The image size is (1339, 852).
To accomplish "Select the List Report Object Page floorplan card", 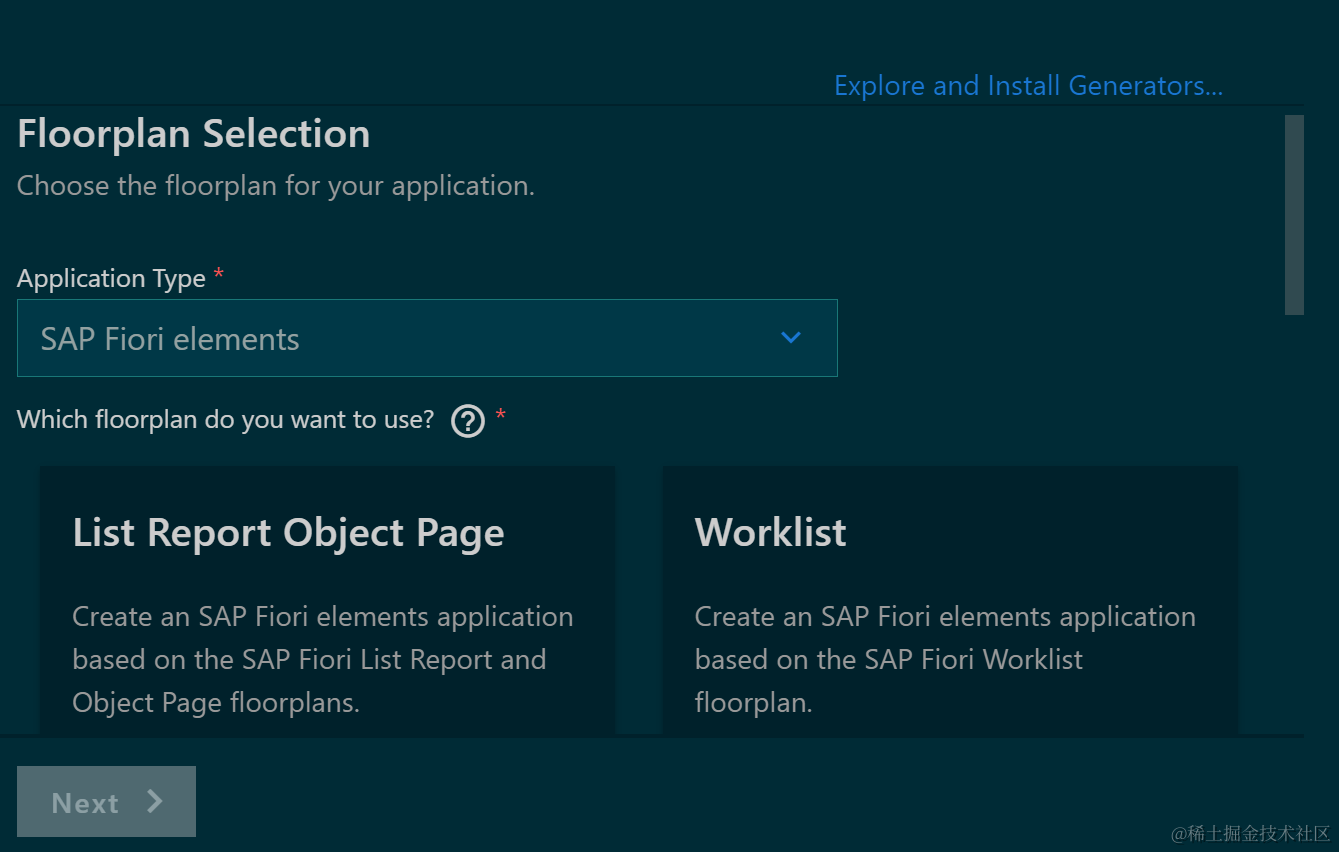I will [x=327, y=600].
